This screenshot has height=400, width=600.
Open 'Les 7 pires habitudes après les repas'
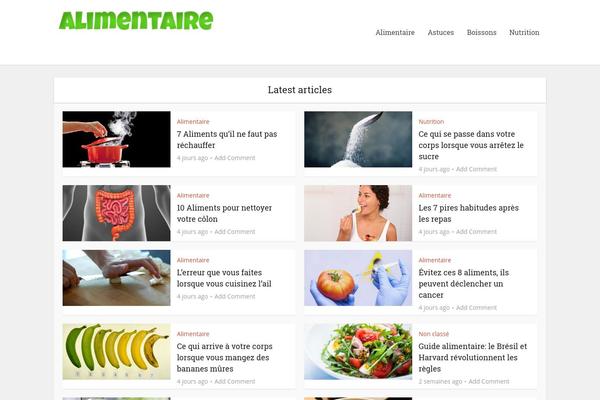pyautogui.click(x=468, y=214)
